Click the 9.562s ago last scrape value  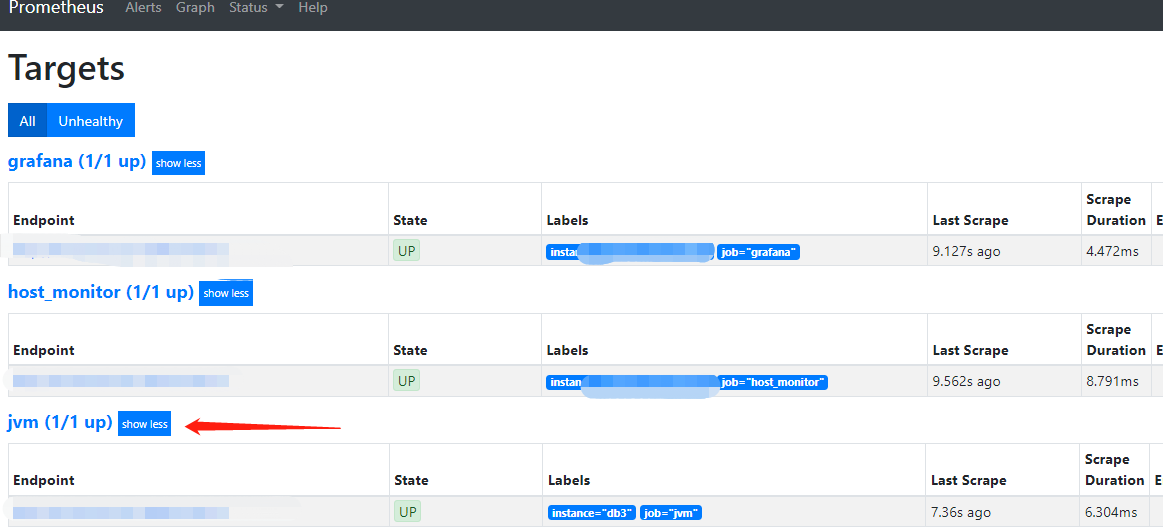966,382
